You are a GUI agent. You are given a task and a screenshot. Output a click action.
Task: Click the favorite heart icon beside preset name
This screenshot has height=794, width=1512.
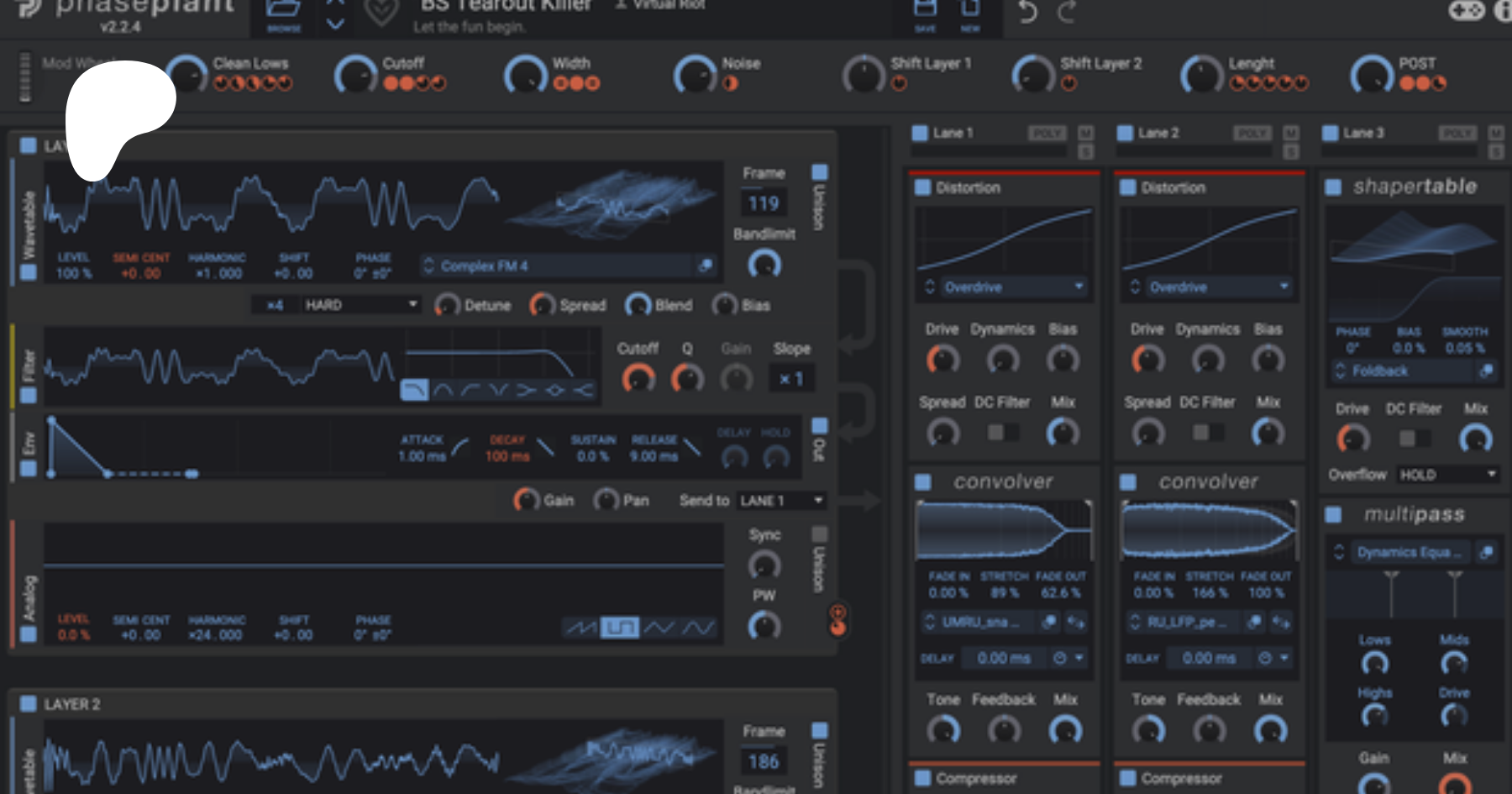tap(381, 12)
